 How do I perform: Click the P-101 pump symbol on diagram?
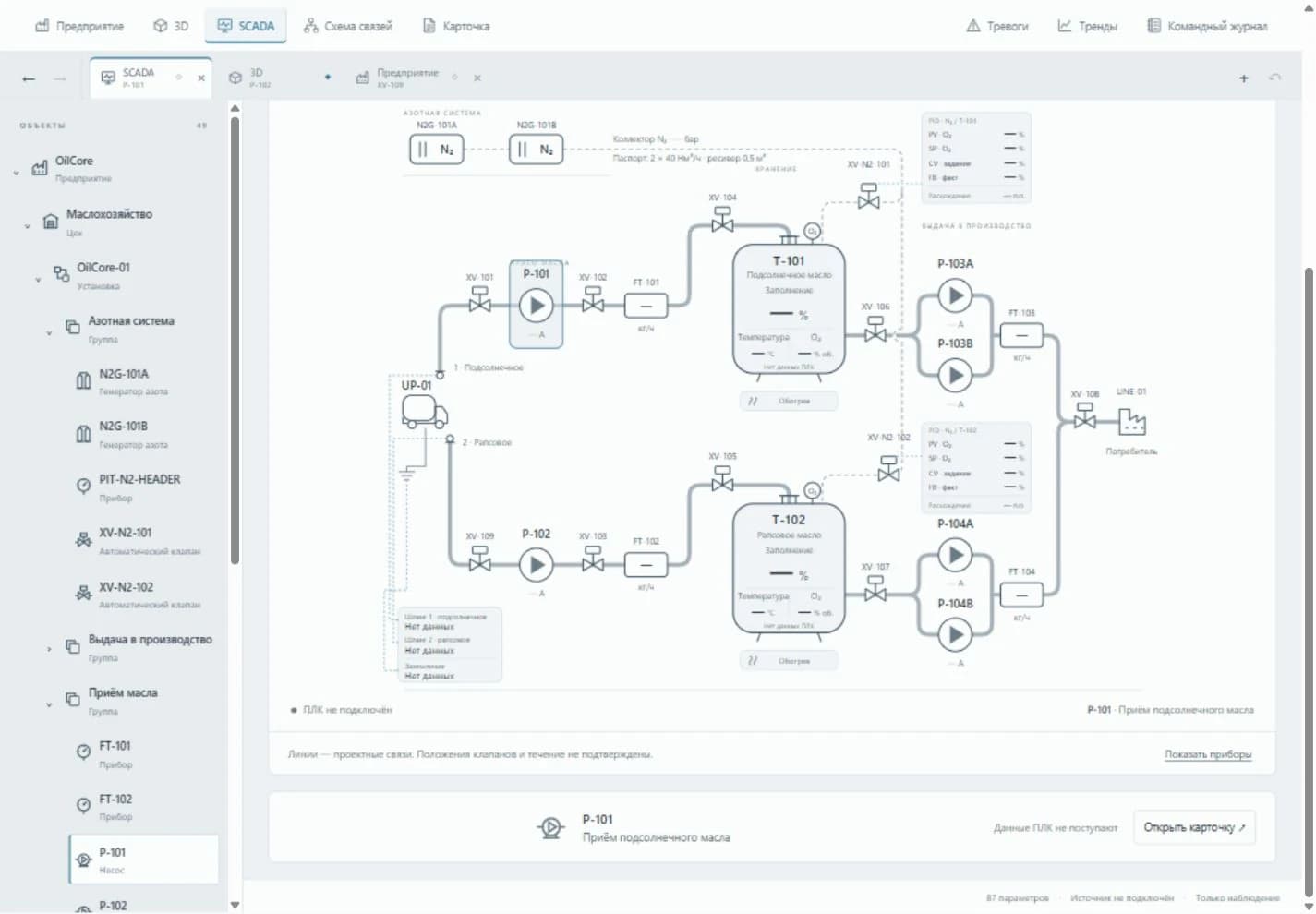point(536,305)
